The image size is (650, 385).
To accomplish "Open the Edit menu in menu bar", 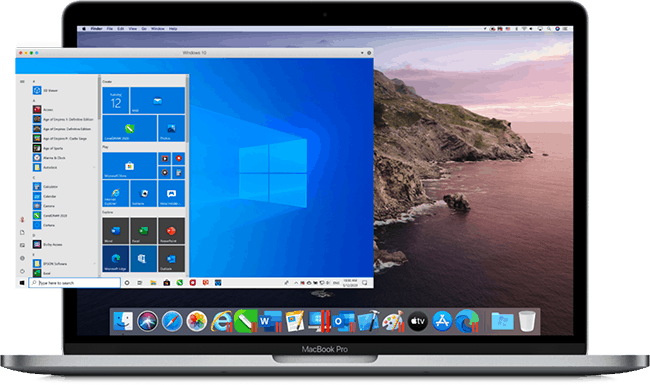I will pos(121,29).
